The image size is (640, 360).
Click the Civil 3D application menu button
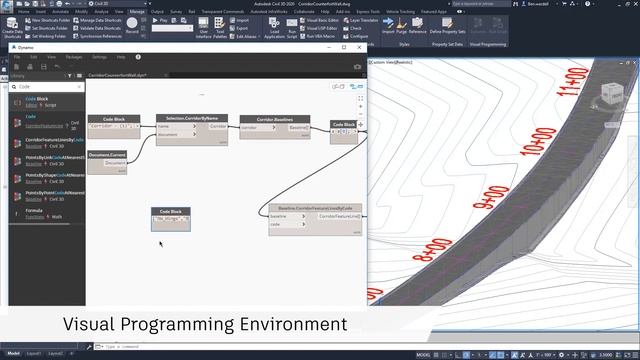pos(6,6)
